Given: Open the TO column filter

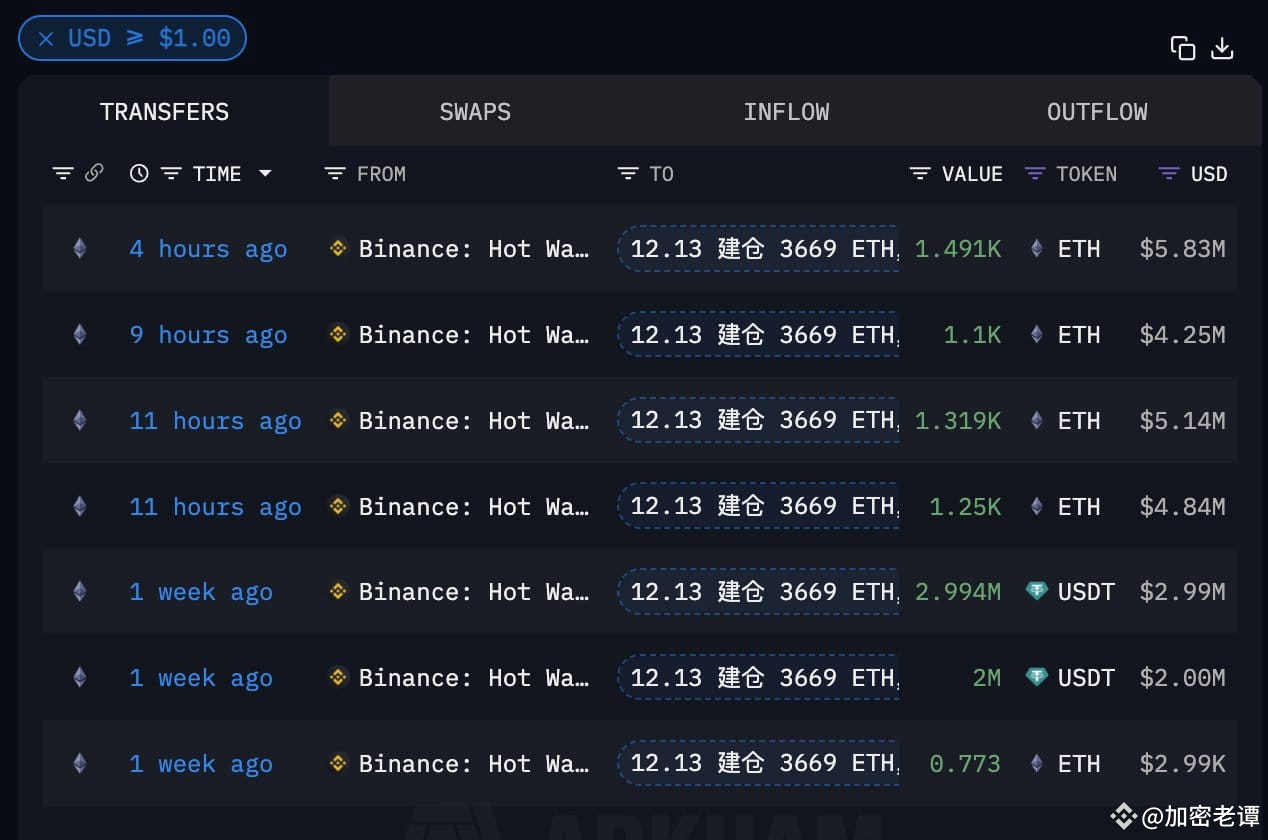Looking at the screenshot, I should [626, 172].
